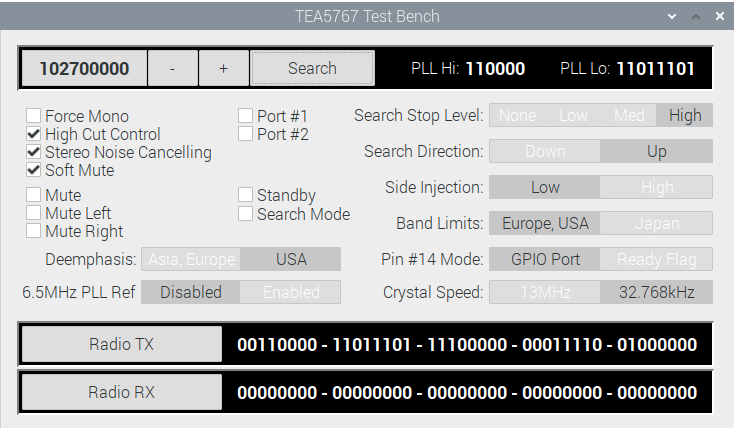Viewport: 734px width, 430px height.
Task: Increase frequency with the plus button
Action: coord(223,69)
